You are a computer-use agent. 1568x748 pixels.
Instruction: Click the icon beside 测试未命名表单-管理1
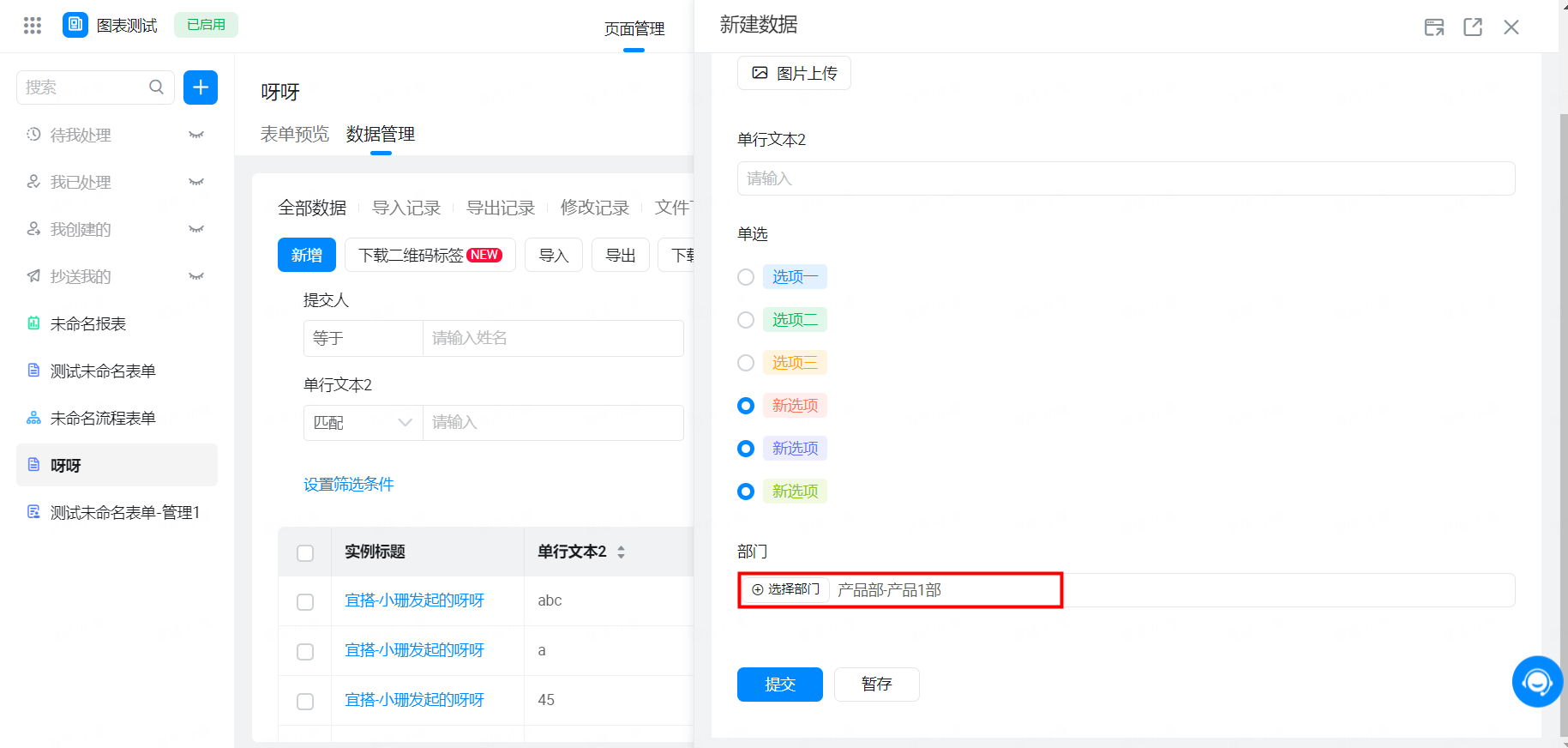point(33,511)
